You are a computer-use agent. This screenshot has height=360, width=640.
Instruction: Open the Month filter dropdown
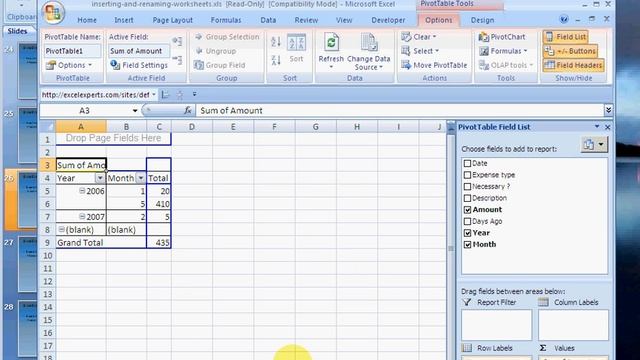(x=140, y=178)
